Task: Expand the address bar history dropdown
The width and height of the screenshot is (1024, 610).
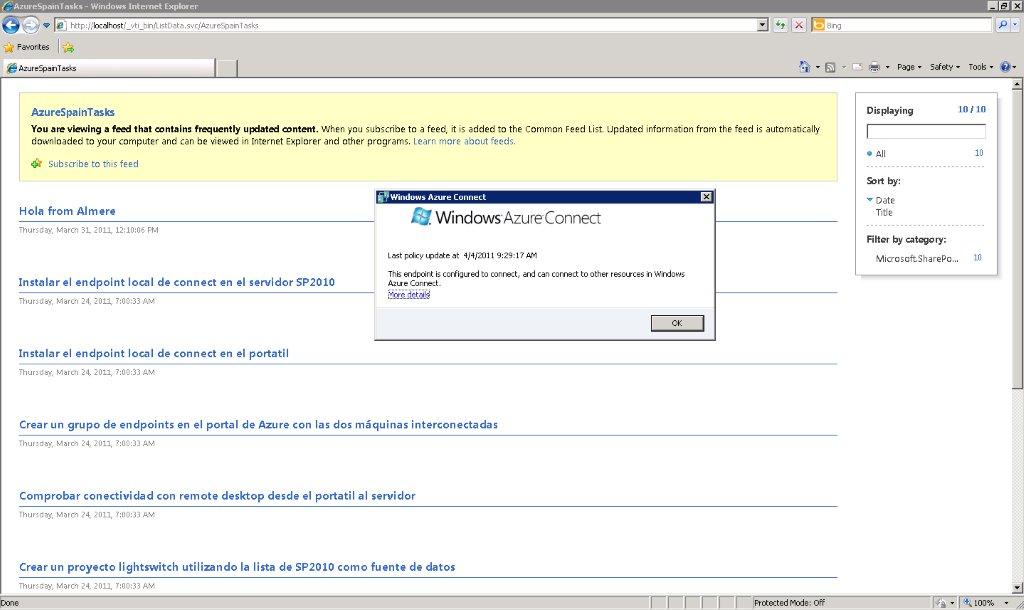Action: [762, 25]
